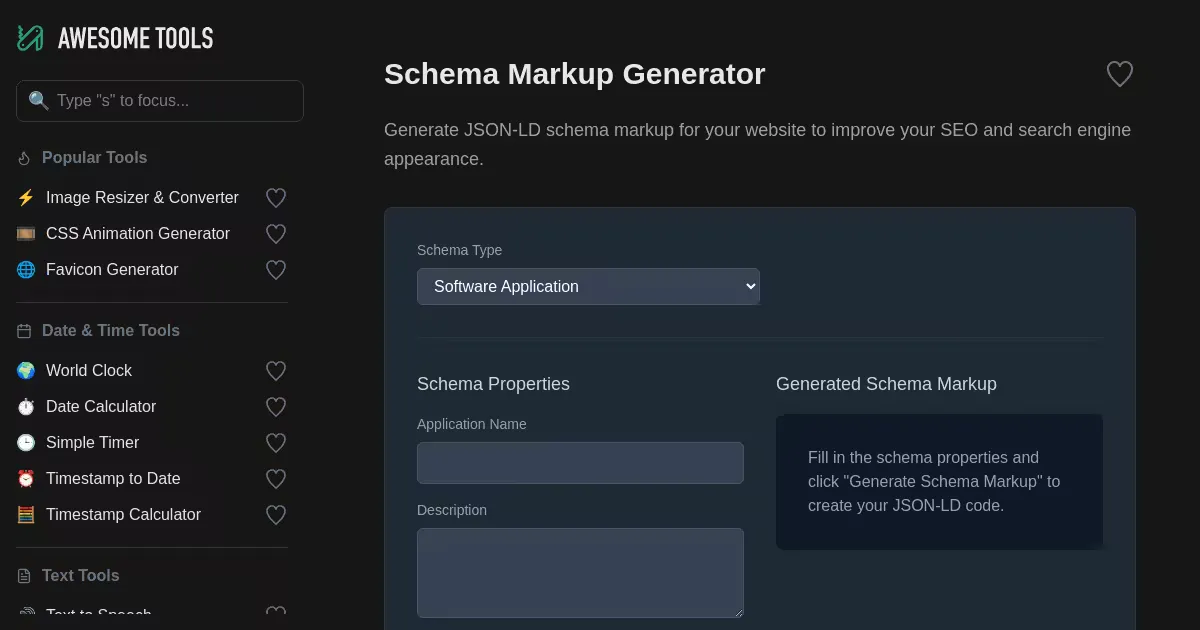
Task: Click the Description text area
Action: click(x=580, y=572)
